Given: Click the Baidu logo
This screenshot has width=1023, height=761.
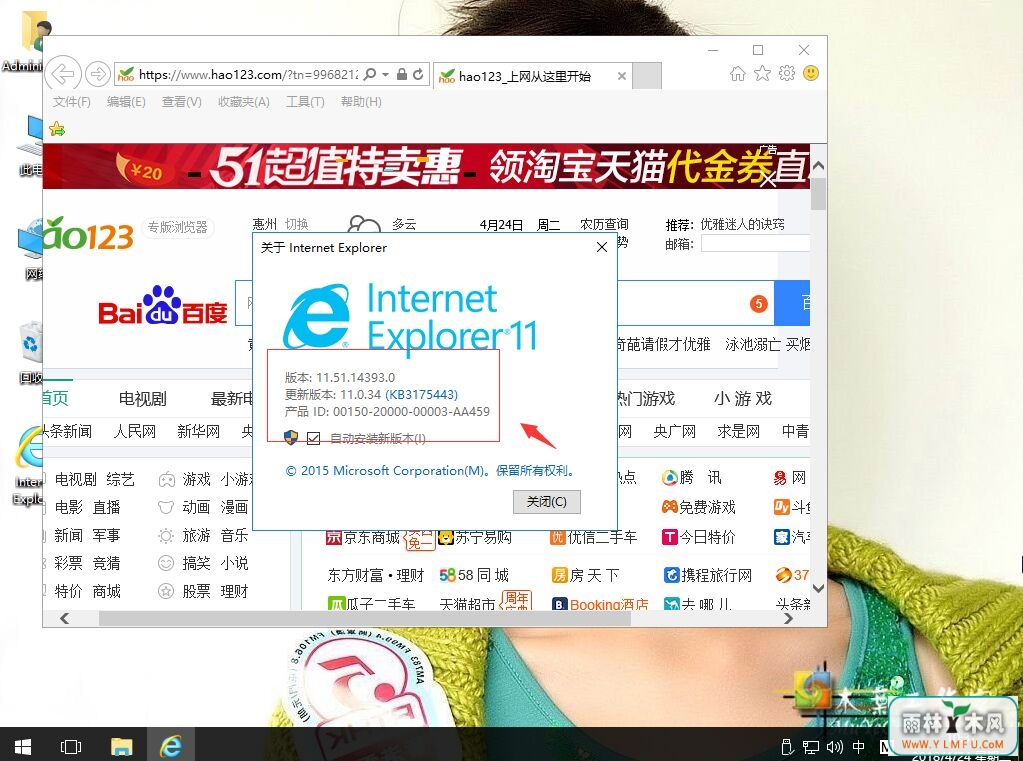Looking at the screenshot, I should [x=162, y=305].
